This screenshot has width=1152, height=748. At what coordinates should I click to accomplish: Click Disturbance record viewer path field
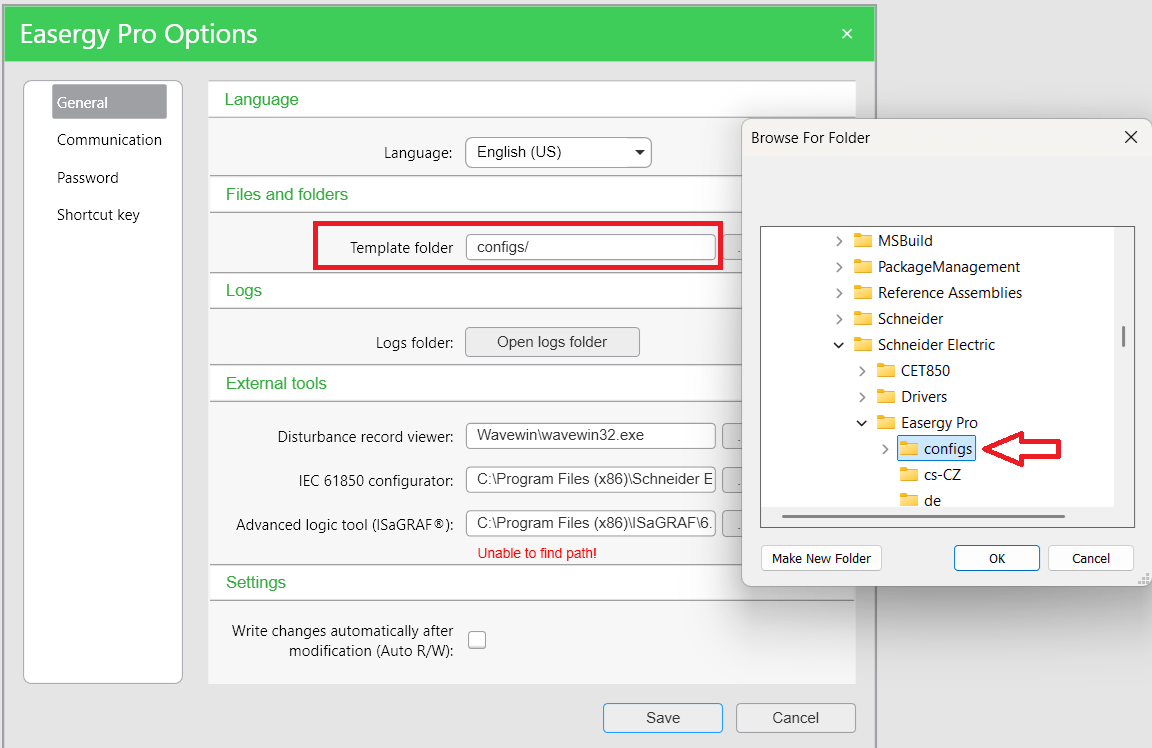point(591,435)
